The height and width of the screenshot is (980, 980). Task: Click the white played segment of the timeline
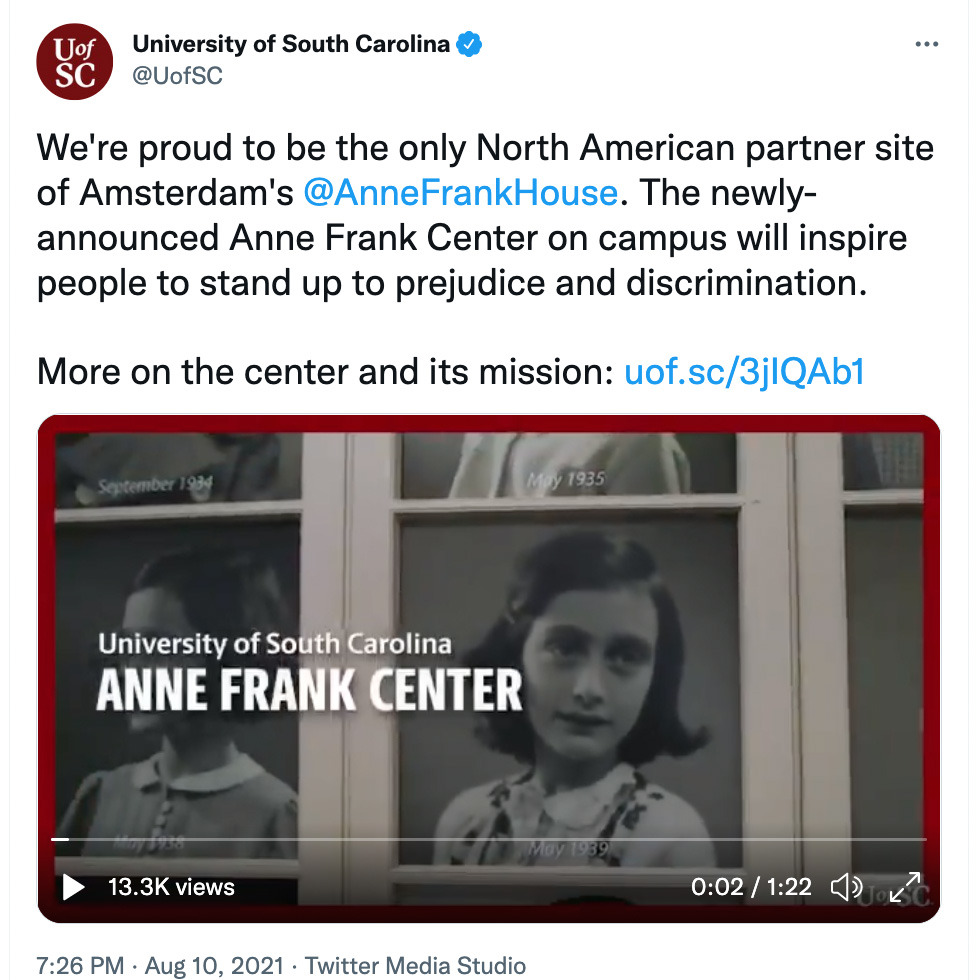pos(60,839)
